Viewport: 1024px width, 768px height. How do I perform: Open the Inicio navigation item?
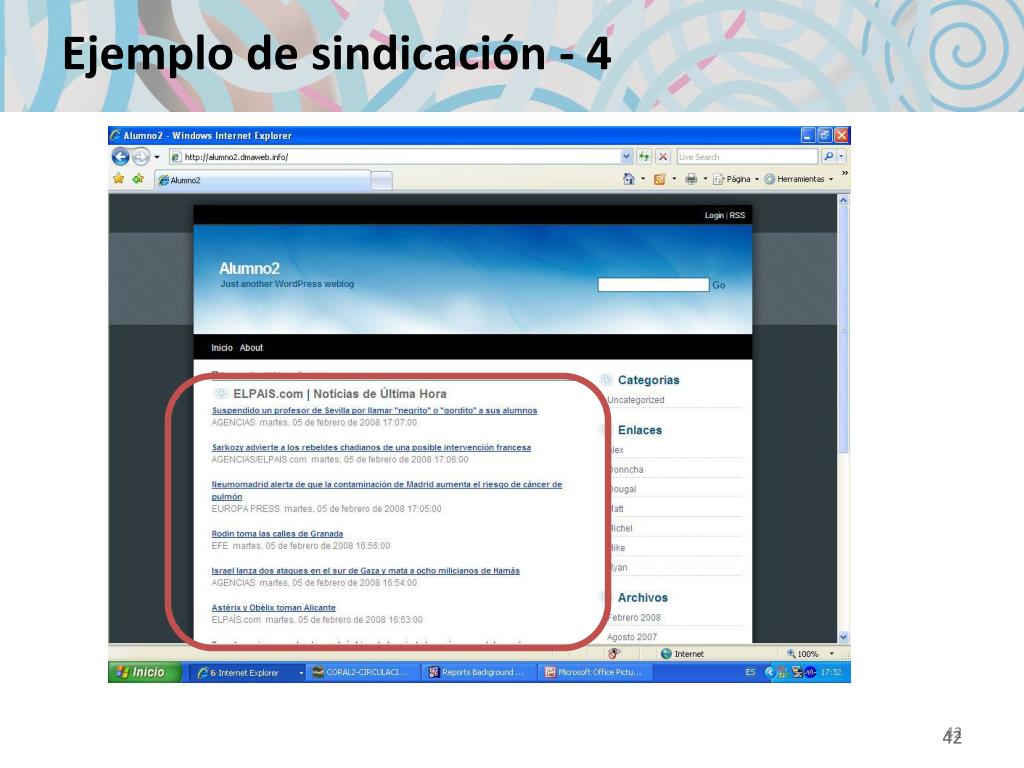[222, 348]
